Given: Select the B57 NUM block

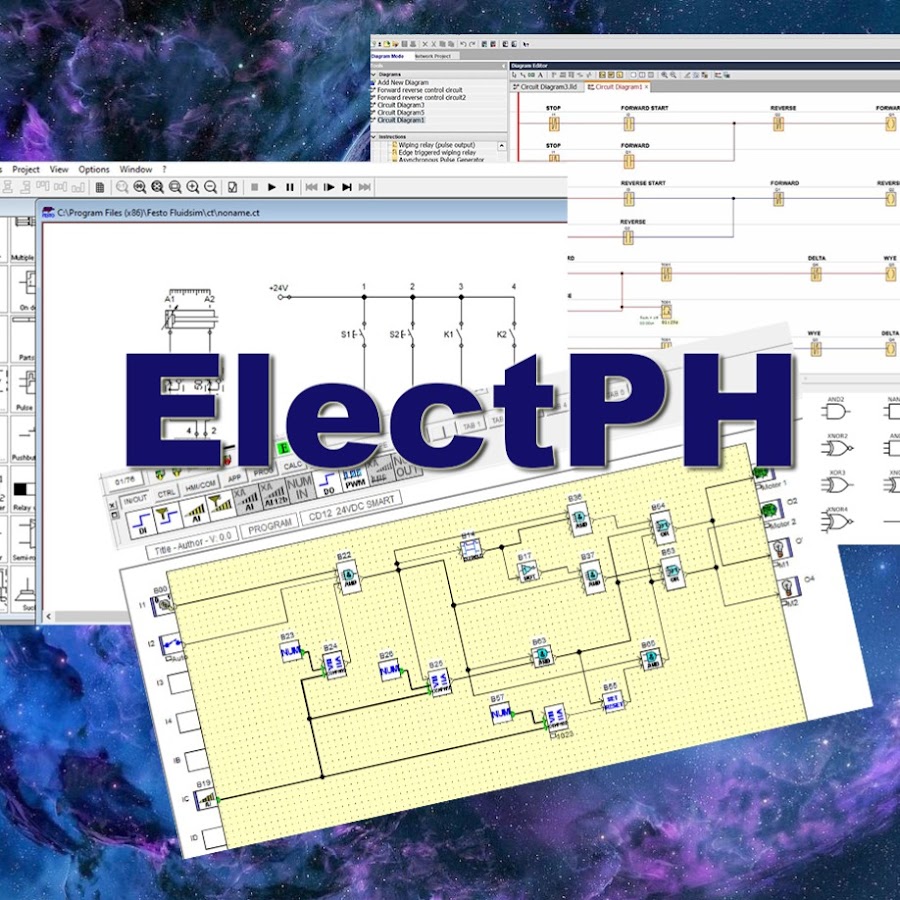Looking at the screenshot, I should pyautogui.click(x=501, y=713).
